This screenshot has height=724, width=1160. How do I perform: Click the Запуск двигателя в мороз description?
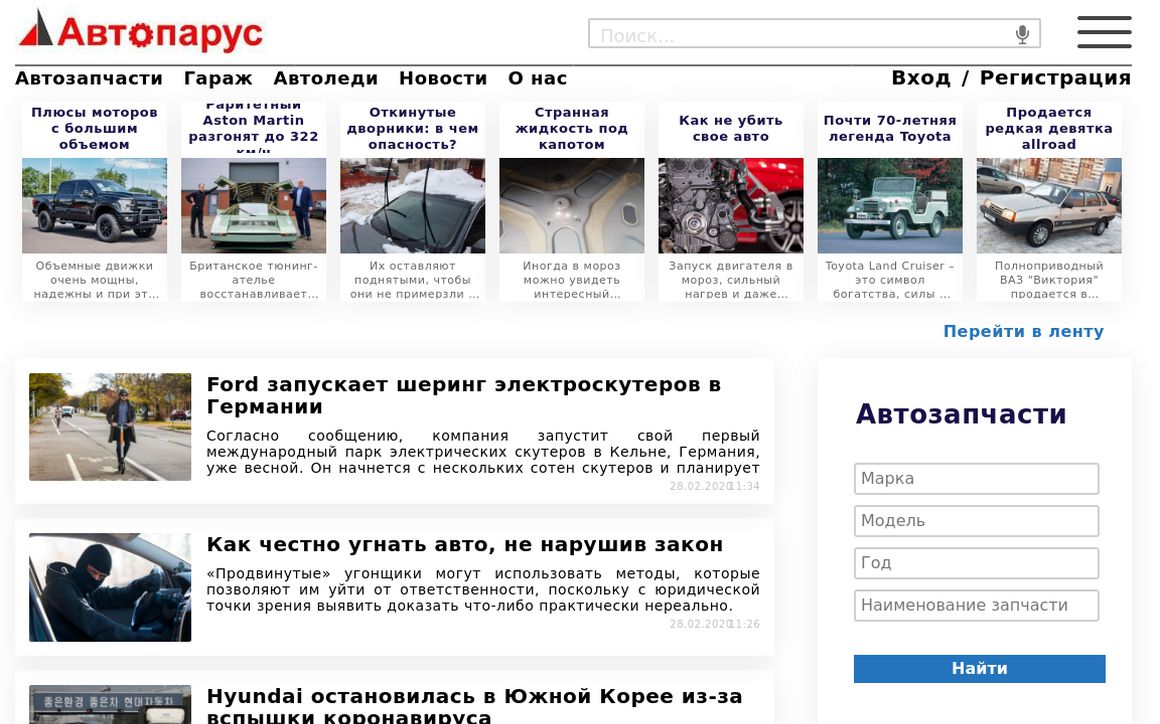[731, 280]
